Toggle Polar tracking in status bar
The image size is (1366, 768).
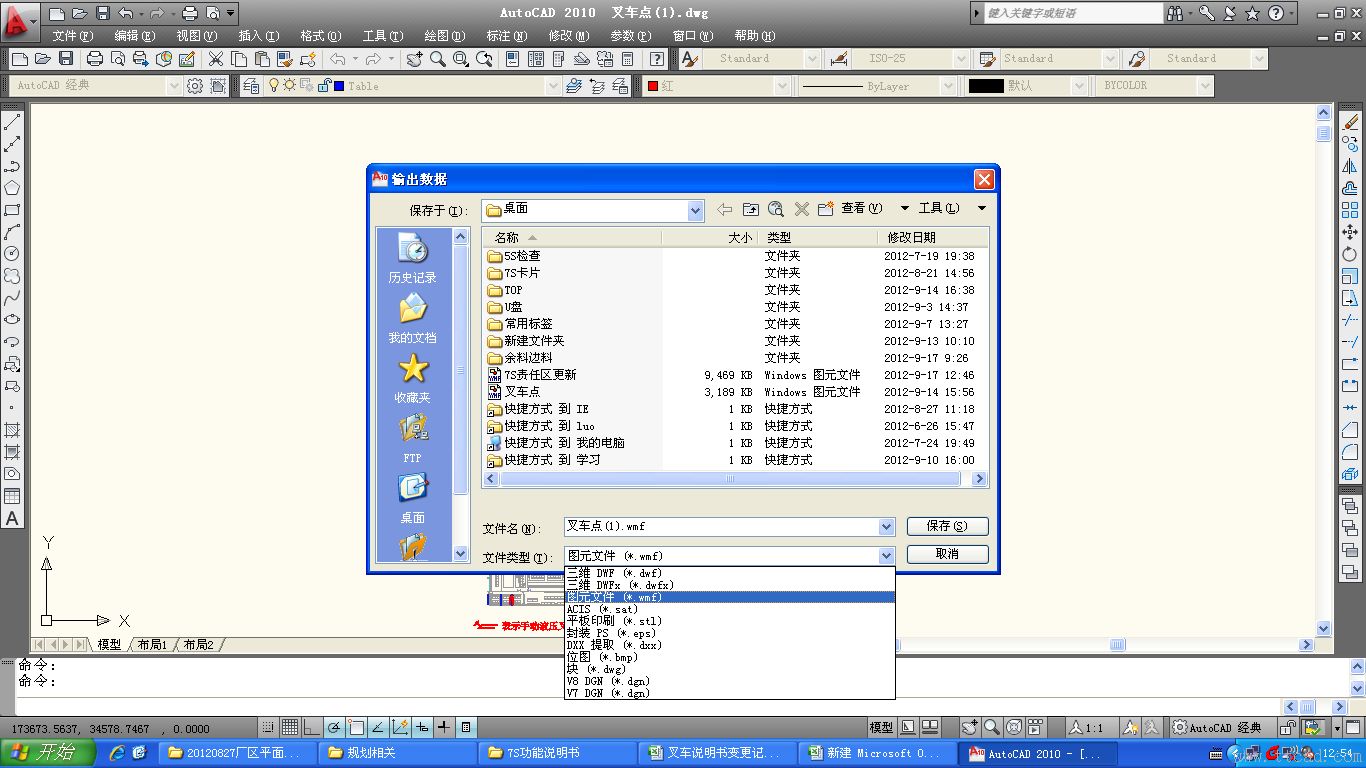334,727
